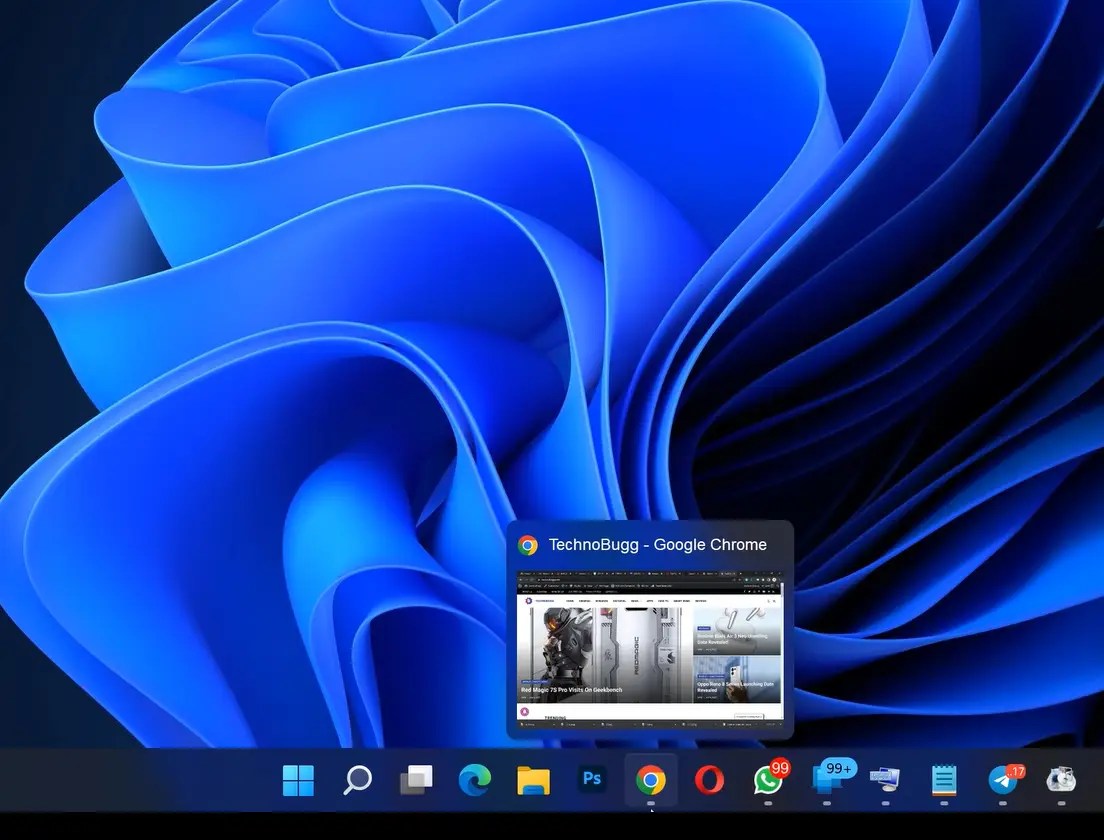This screenshot has width=1104, height=840.
Task: Open Photoshop from the taskbar
Action: 591,780
